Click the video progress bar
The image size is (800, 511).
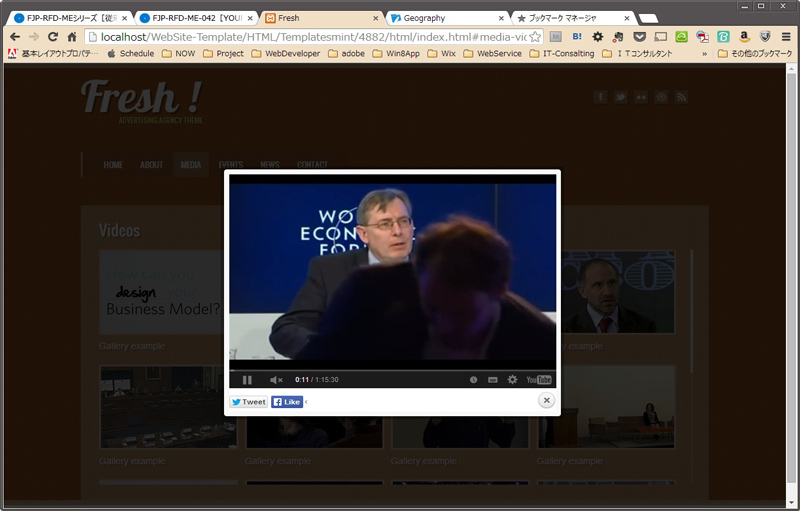[x=392, y=370]
